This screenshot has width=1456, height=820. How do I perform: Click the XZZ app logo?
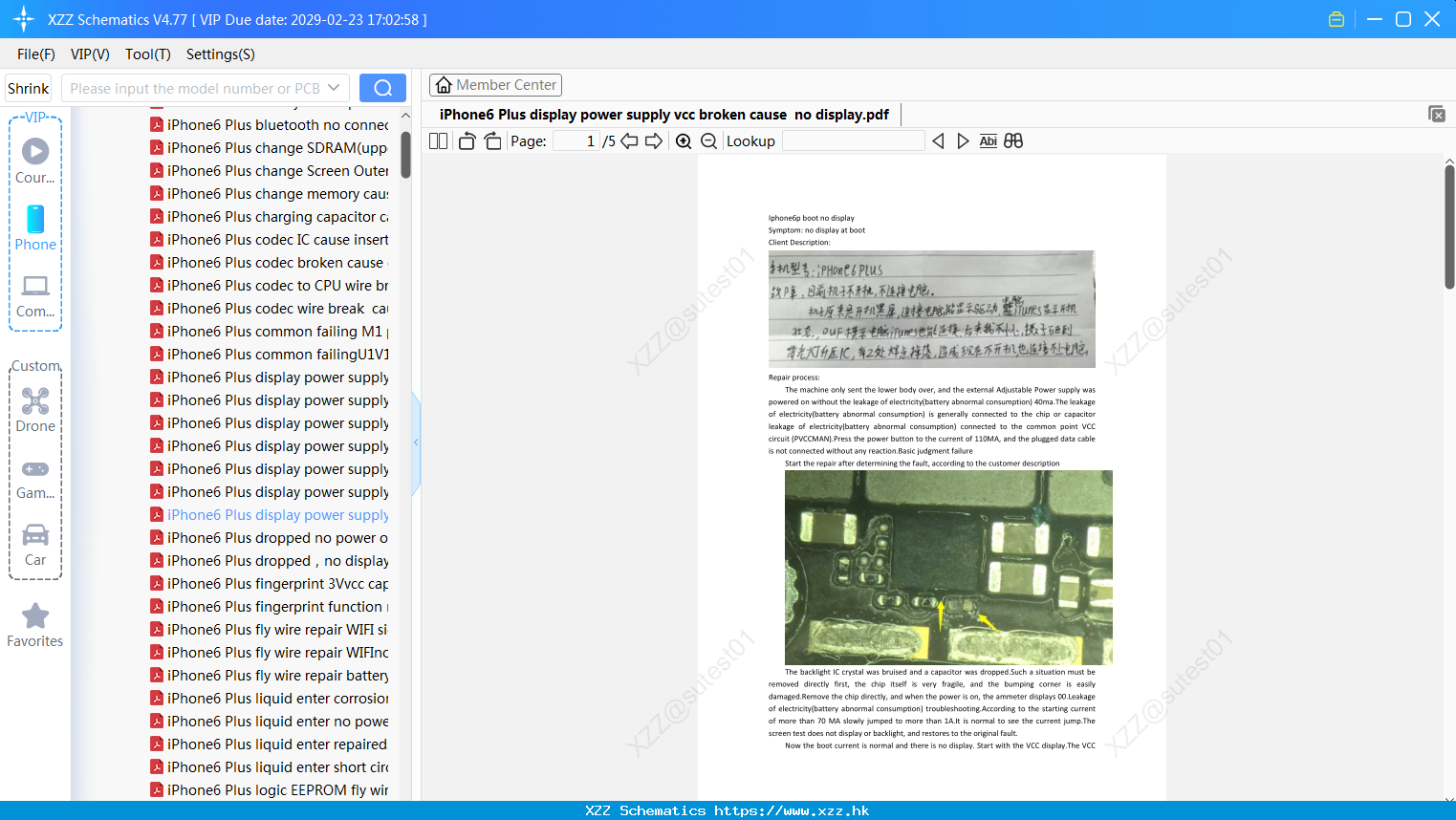pos(24,19)
